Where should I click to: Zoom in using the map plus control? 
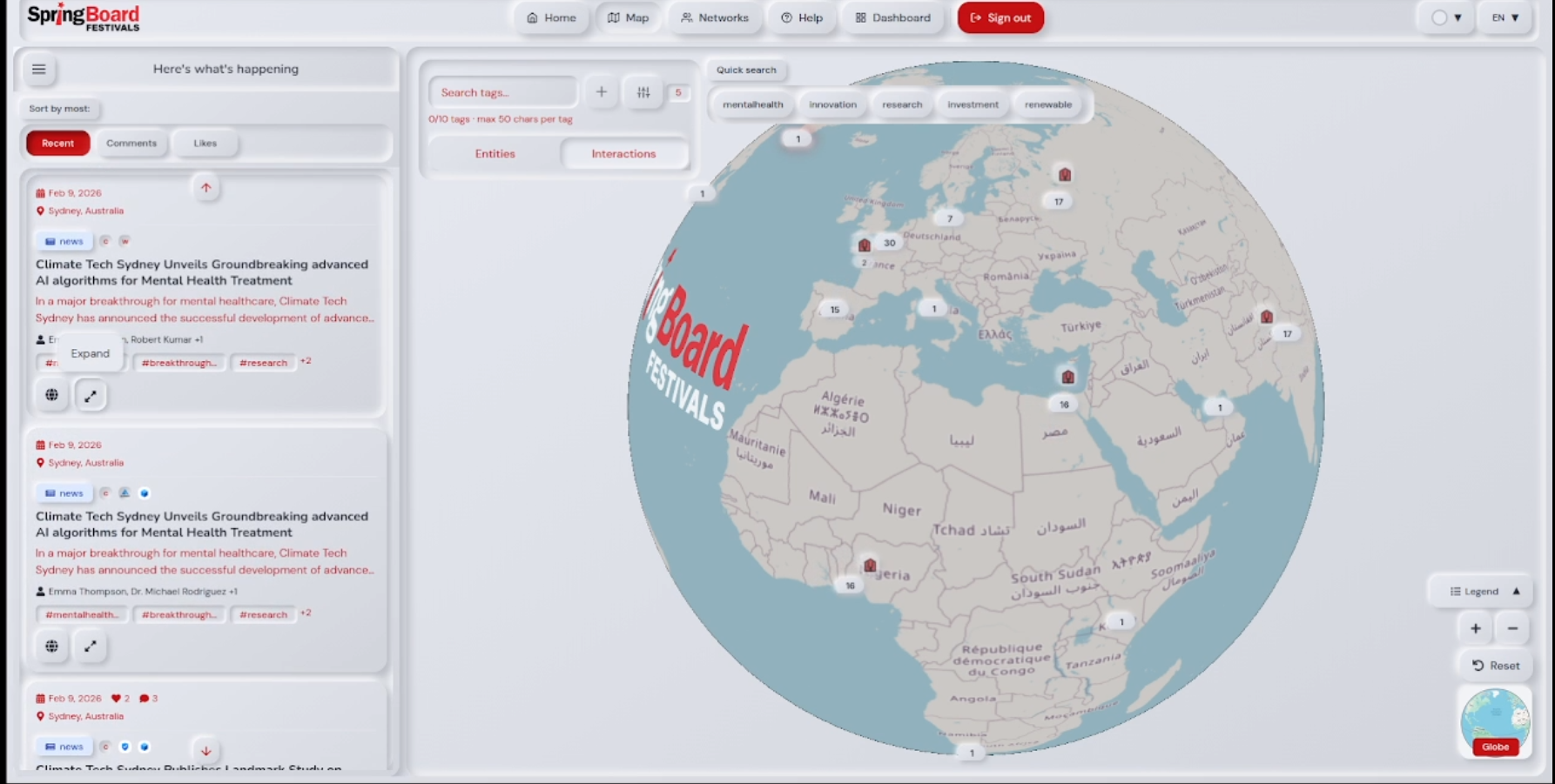[x=1475, y=627]
